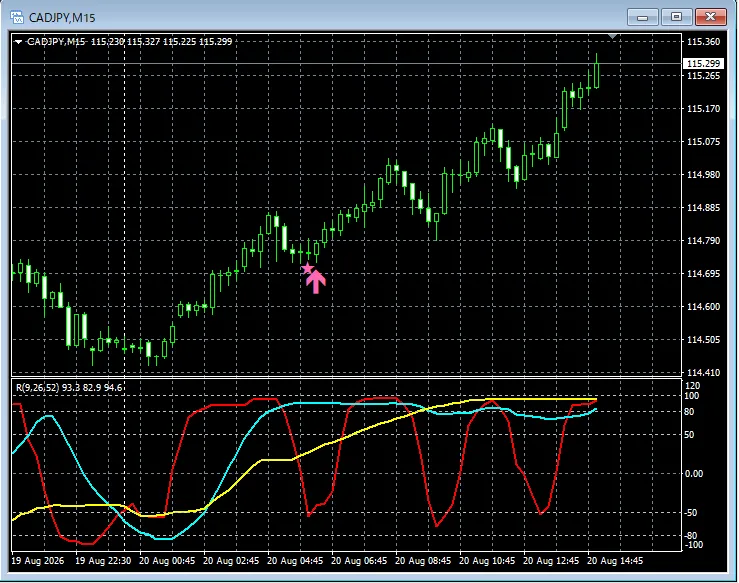
Task: Click indicator scale value -100
Action: 693,545
